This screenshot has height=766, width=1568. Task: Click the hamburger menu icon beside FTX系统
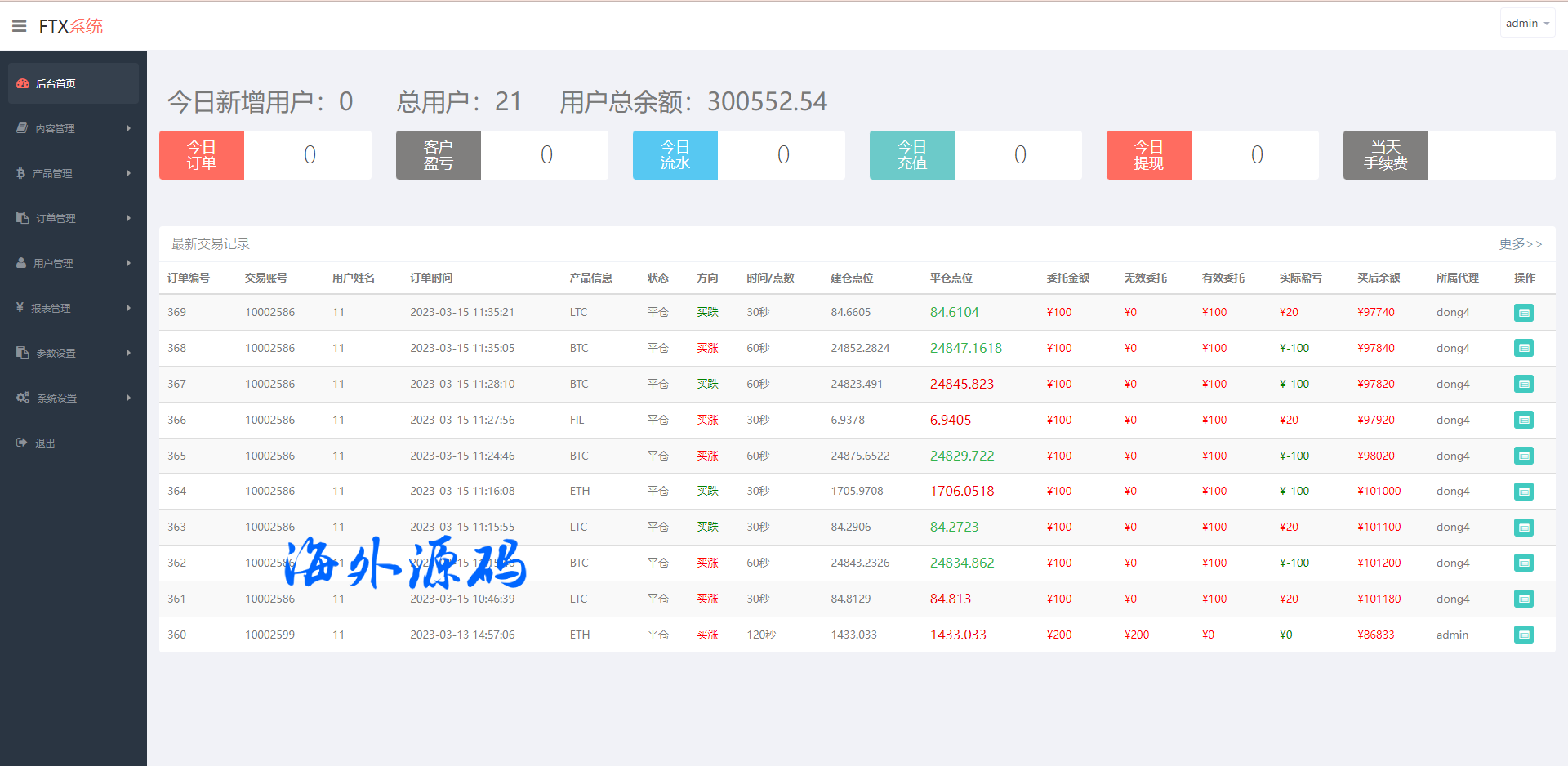pyautogui.click(x=20, y=26)
